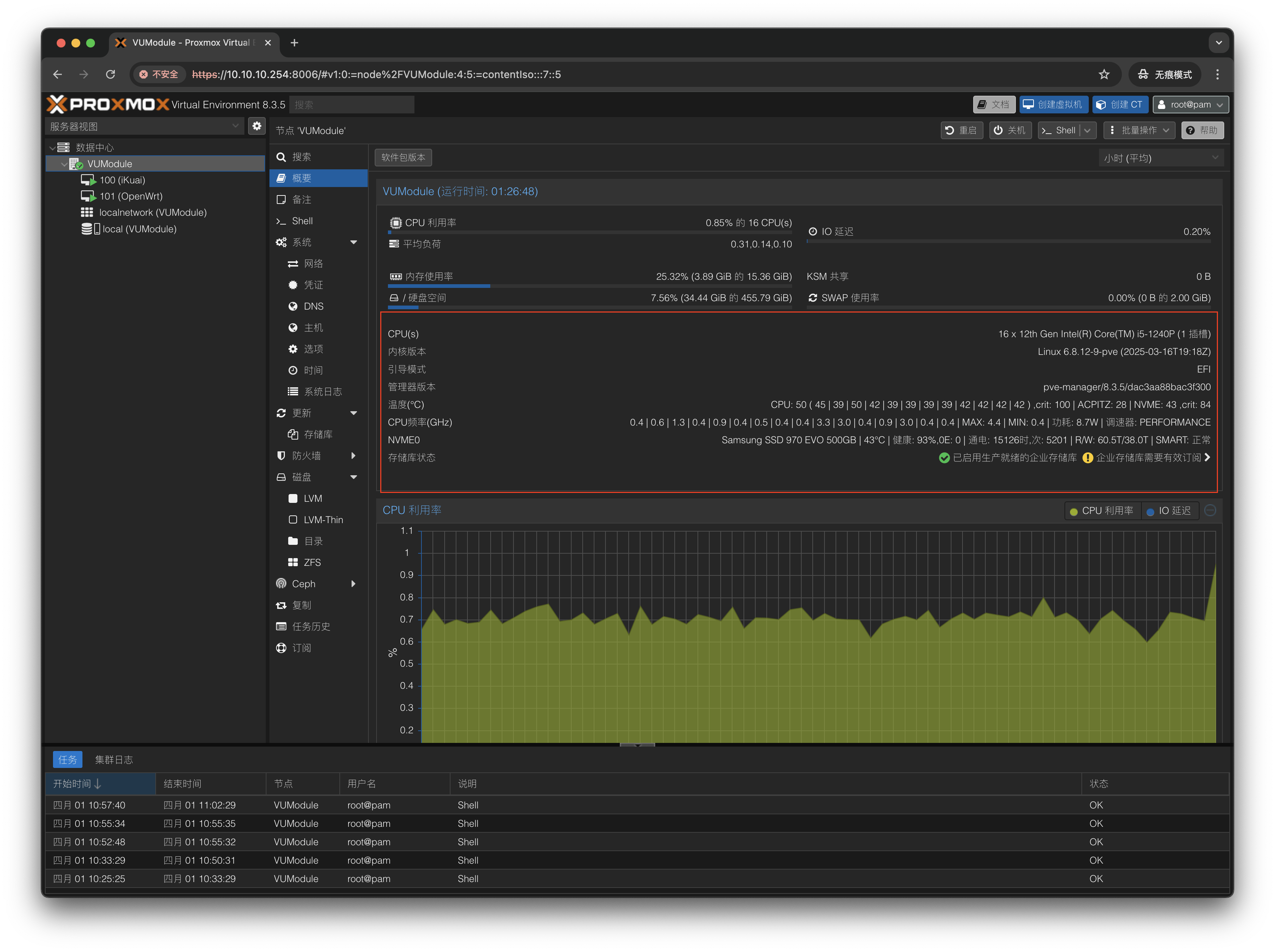Open the repositories (存储库) section
This screenshot has height=952, width=1275.
tap(317, 434)
